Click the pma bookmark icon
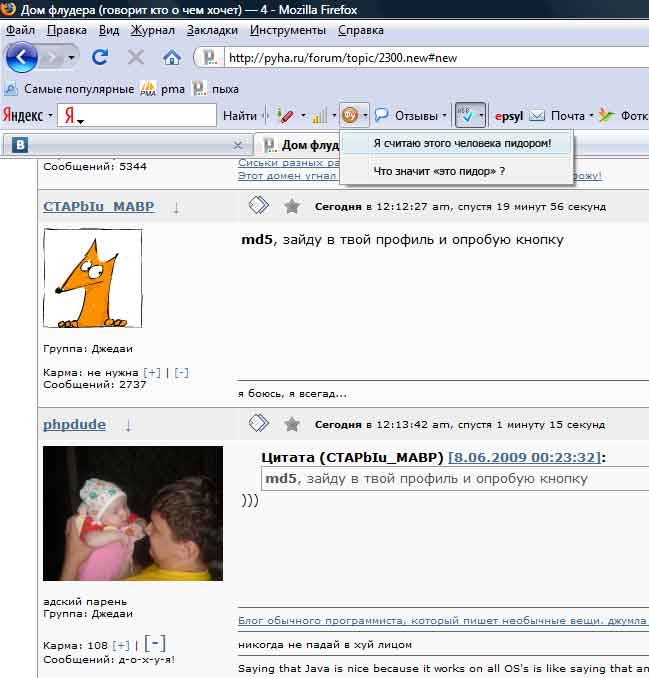Viewport: 649px width, 678px height. [x=148, y=89]
